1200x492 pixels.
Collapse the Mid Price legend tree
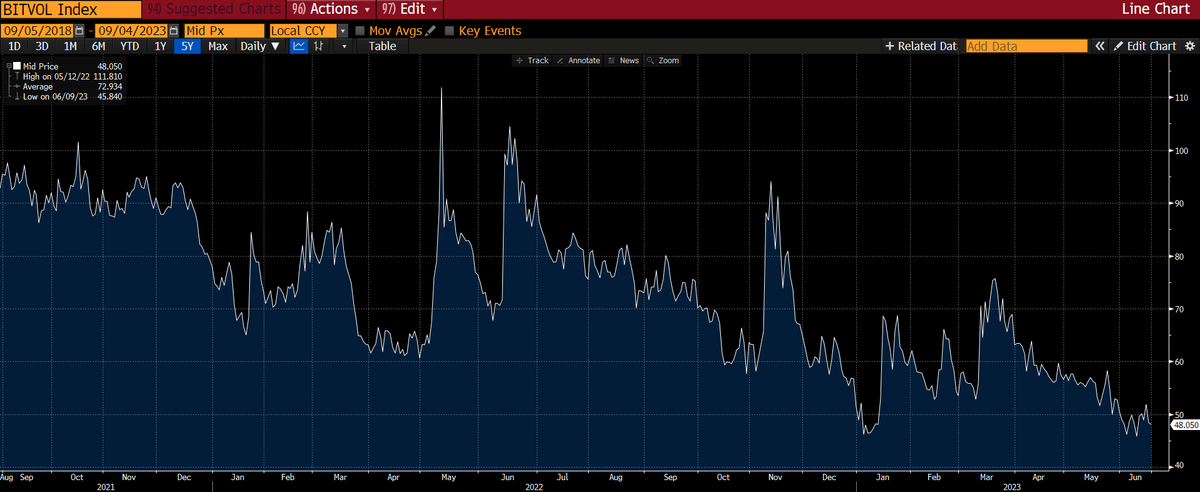pos(8,66)
